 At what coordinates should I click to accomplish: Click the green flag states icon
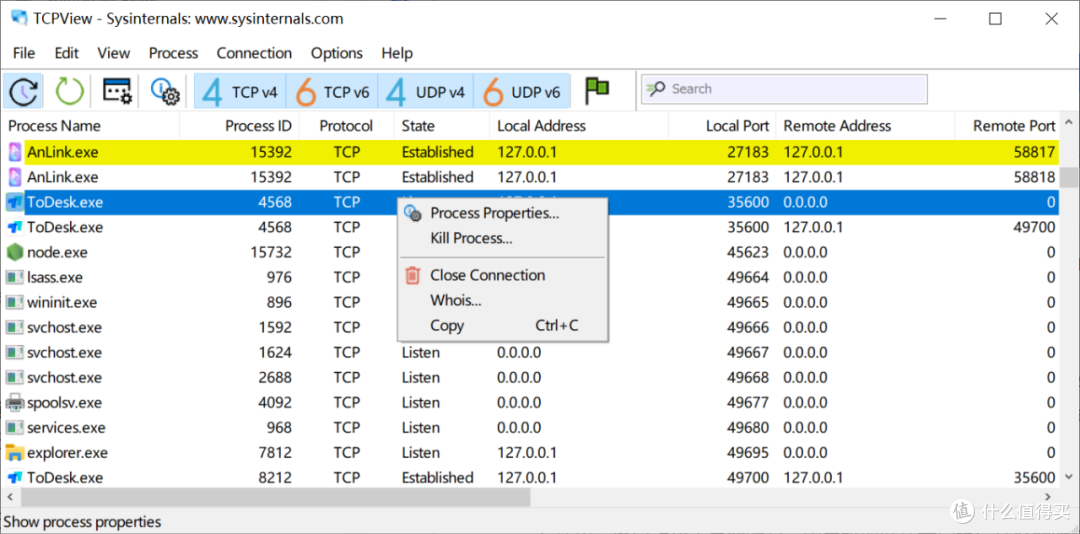point(597,90)
